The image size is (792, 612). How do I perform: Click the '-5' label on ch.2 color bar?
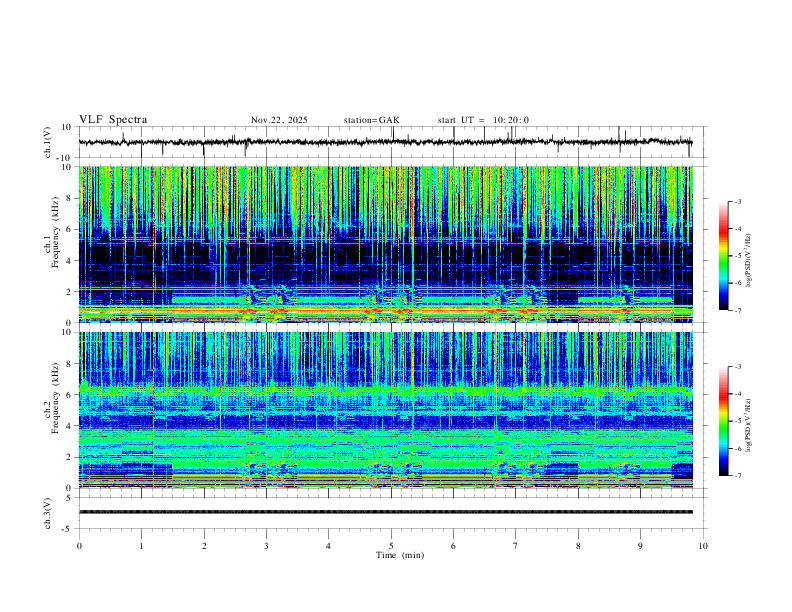(x=737, y=421)
